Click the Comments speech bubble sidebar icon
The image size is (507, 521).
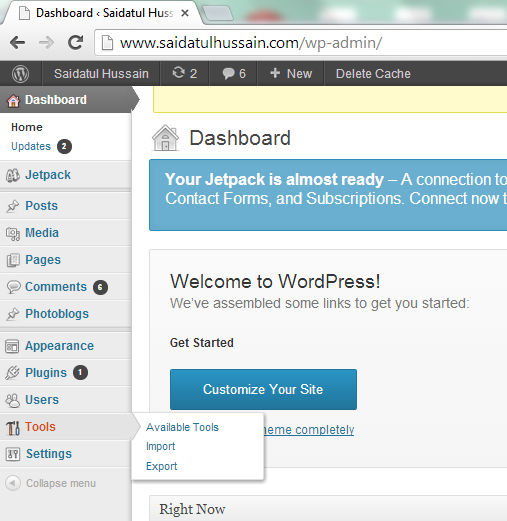click(x=13, y=287)
